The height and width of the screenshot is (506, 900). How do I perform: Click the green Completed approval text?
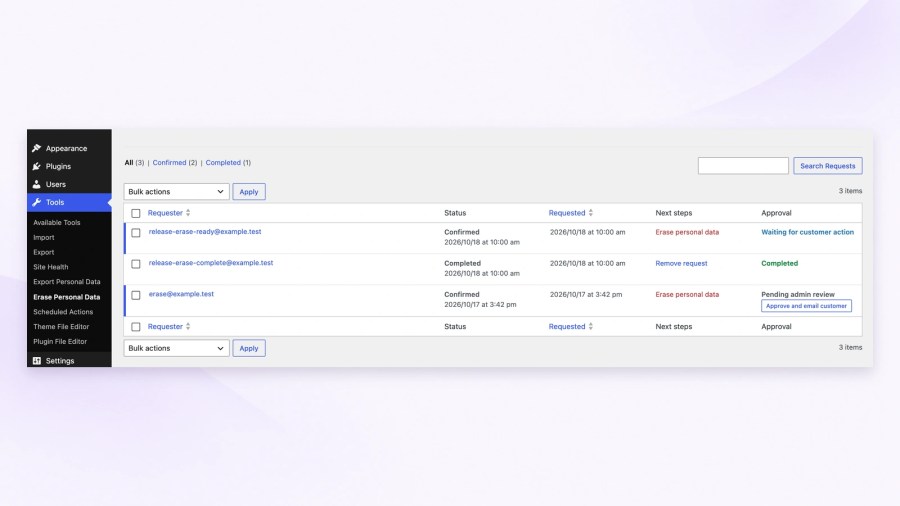[779, 263]
